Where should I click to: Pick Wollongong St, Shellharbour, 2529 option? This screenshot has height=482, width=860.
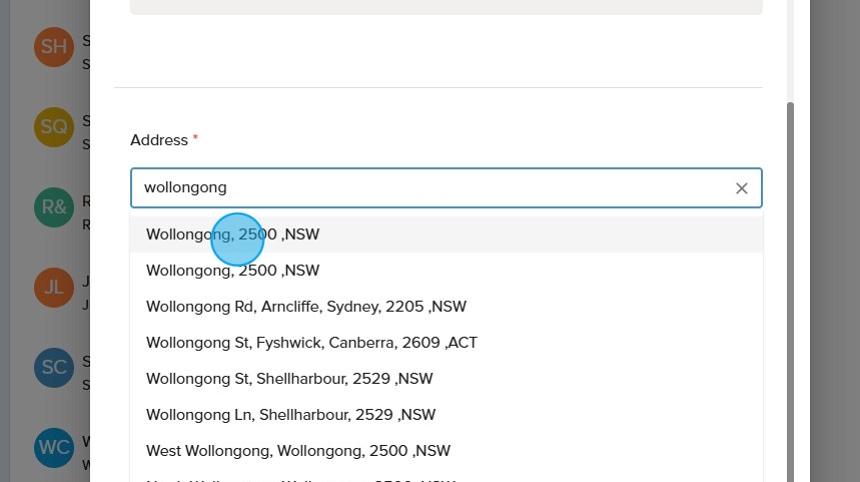coord(289,378)
